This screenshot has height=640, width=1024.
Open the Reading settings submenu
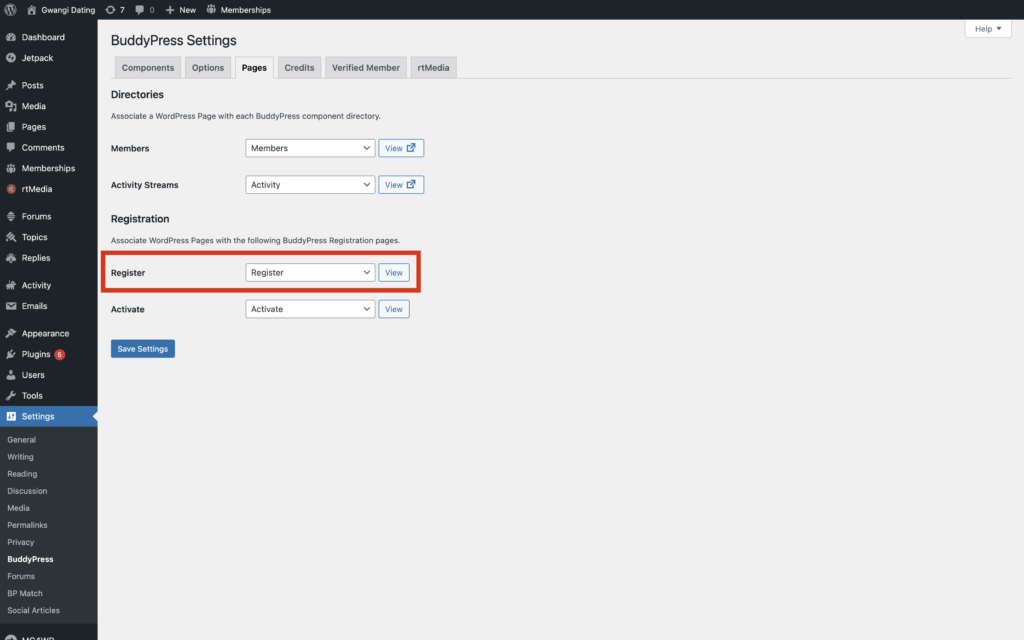[22, 473]
